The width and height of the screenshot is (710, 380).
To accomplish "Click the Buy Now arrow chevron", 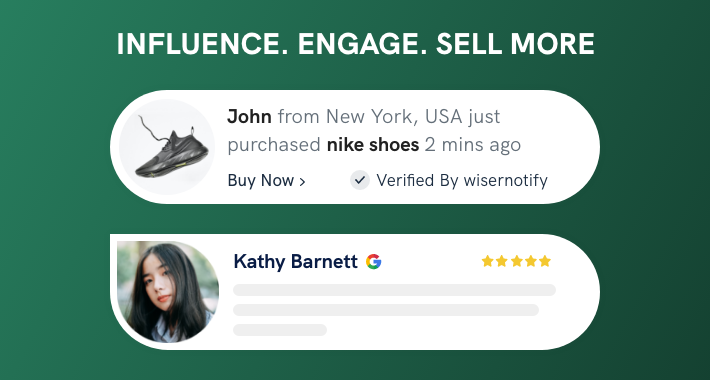I will (x=302, y=182).
